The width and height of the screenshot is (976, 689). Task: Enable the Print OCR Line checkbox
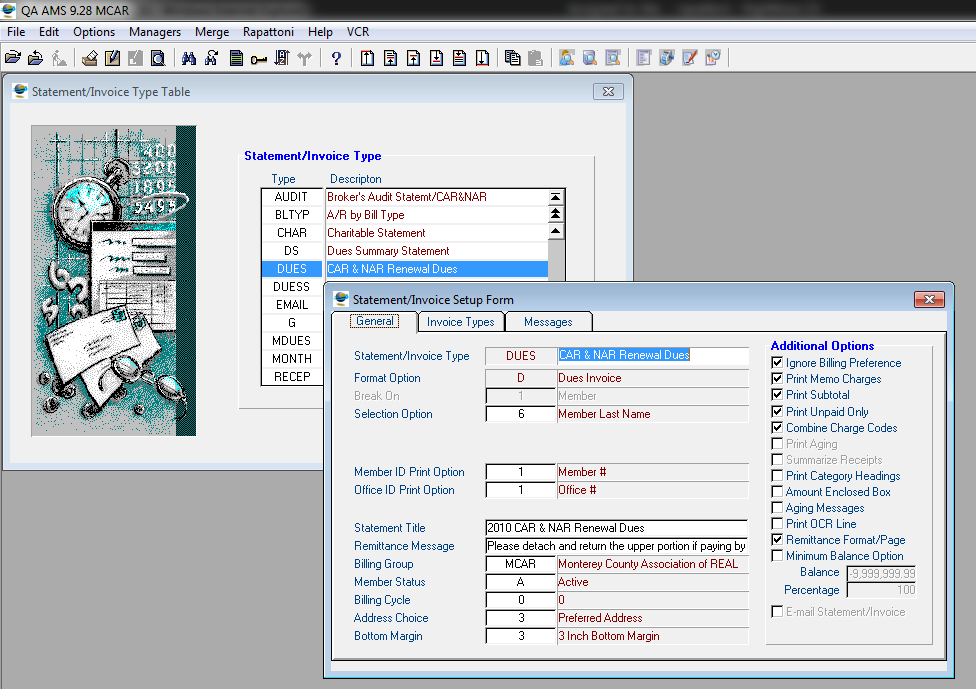coord(777,524)
